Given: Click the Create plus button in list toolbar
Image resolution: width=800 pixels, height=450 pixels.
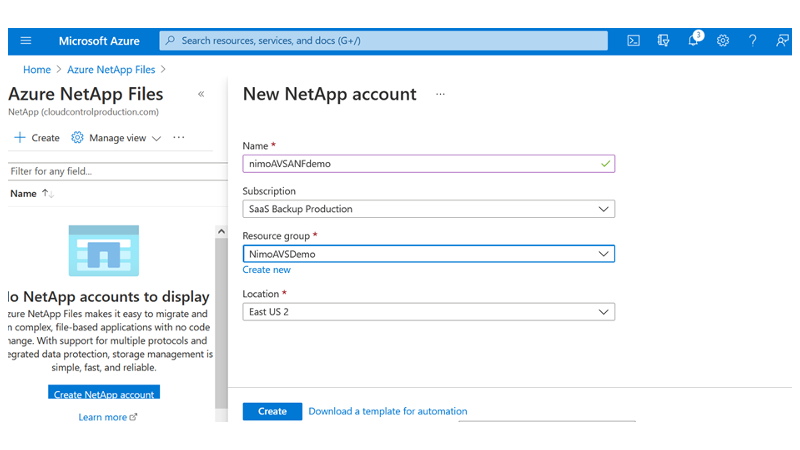Looking at the screenshot, I should coord(37,138).
